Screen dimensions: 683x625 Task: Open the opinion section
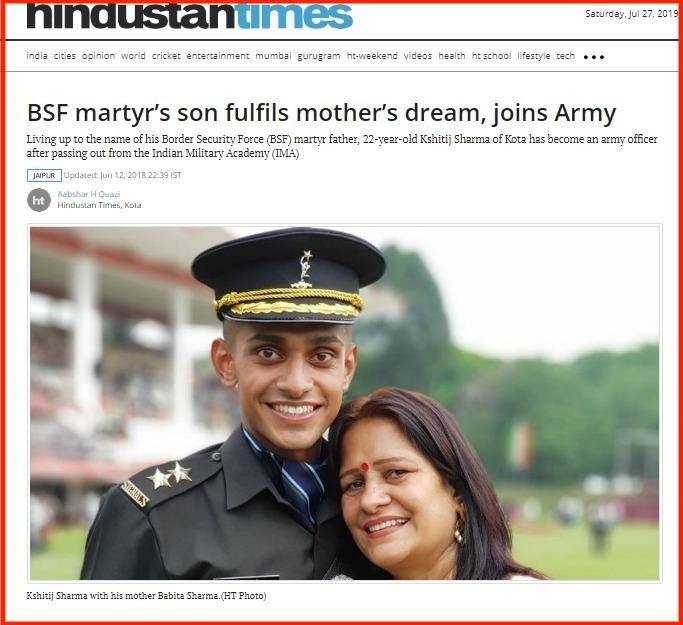[x=98, y=56]
